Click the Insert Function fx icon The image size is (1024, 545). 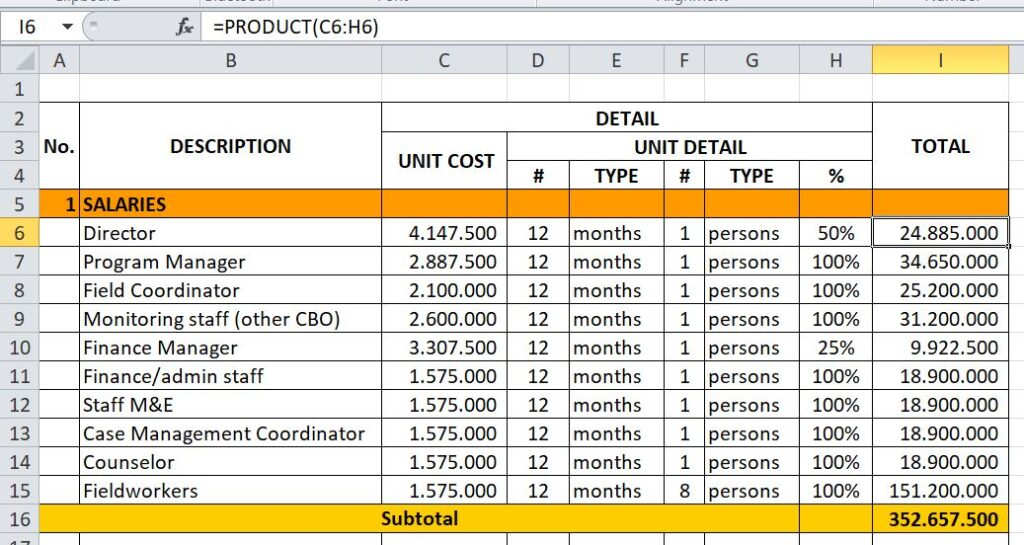(x=185, y=27)
